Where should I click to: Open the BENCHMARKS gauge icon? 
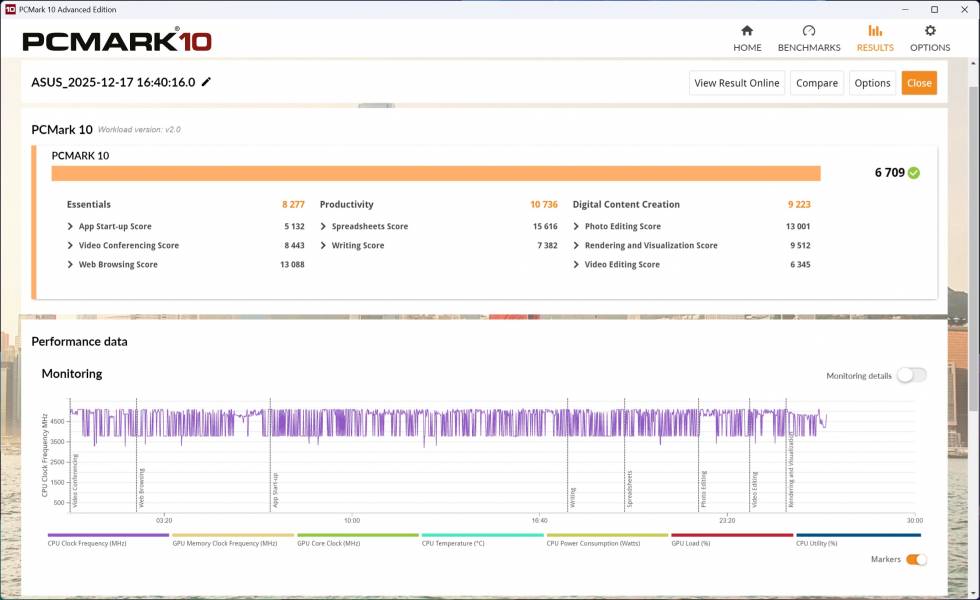[x=808, y=31]
